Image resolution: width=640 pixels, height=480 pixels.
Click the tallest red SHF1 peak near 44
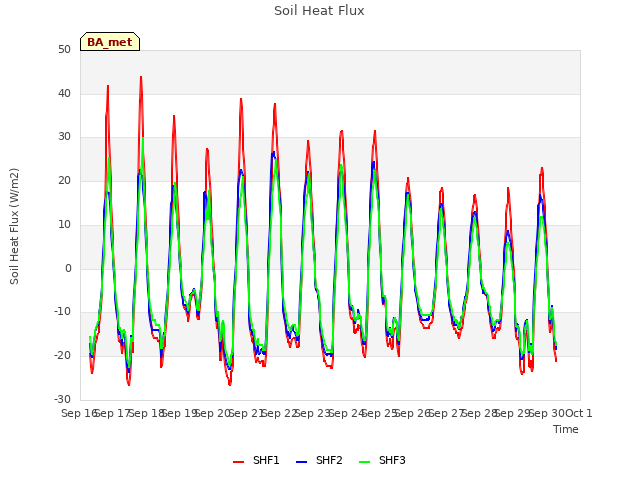[141, 77]
